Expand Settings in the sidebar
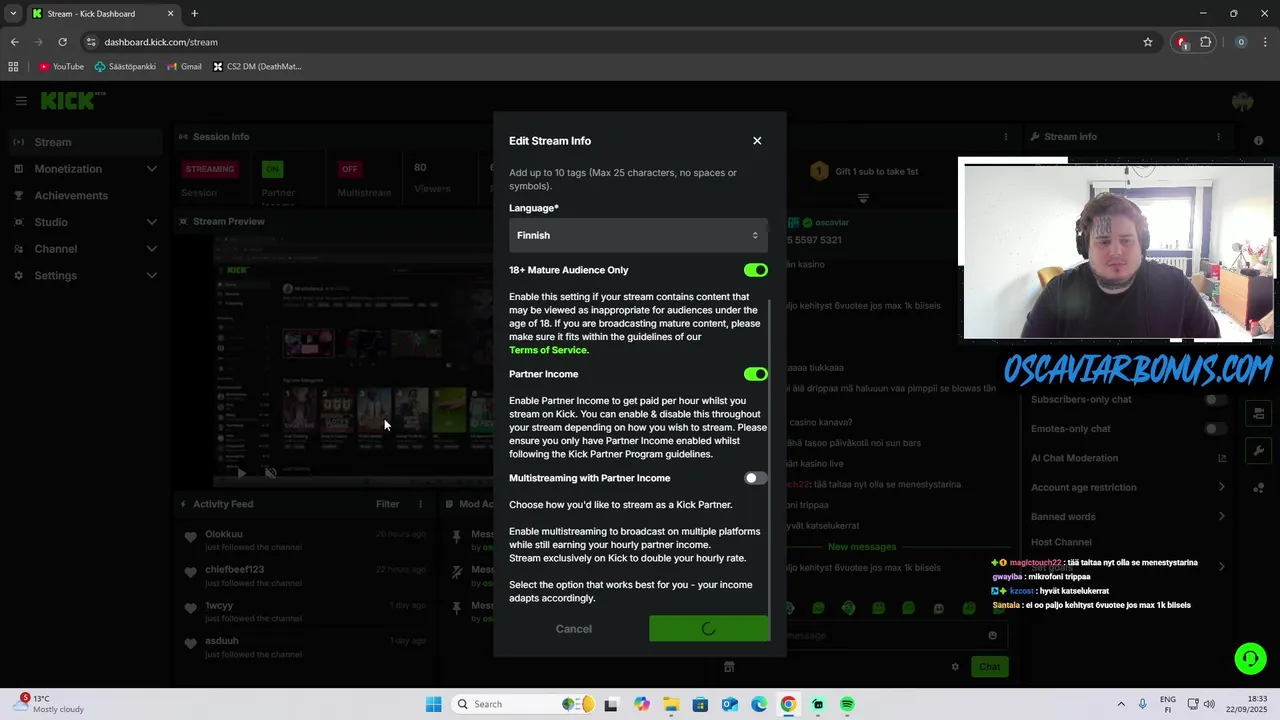 coord(85,276)
